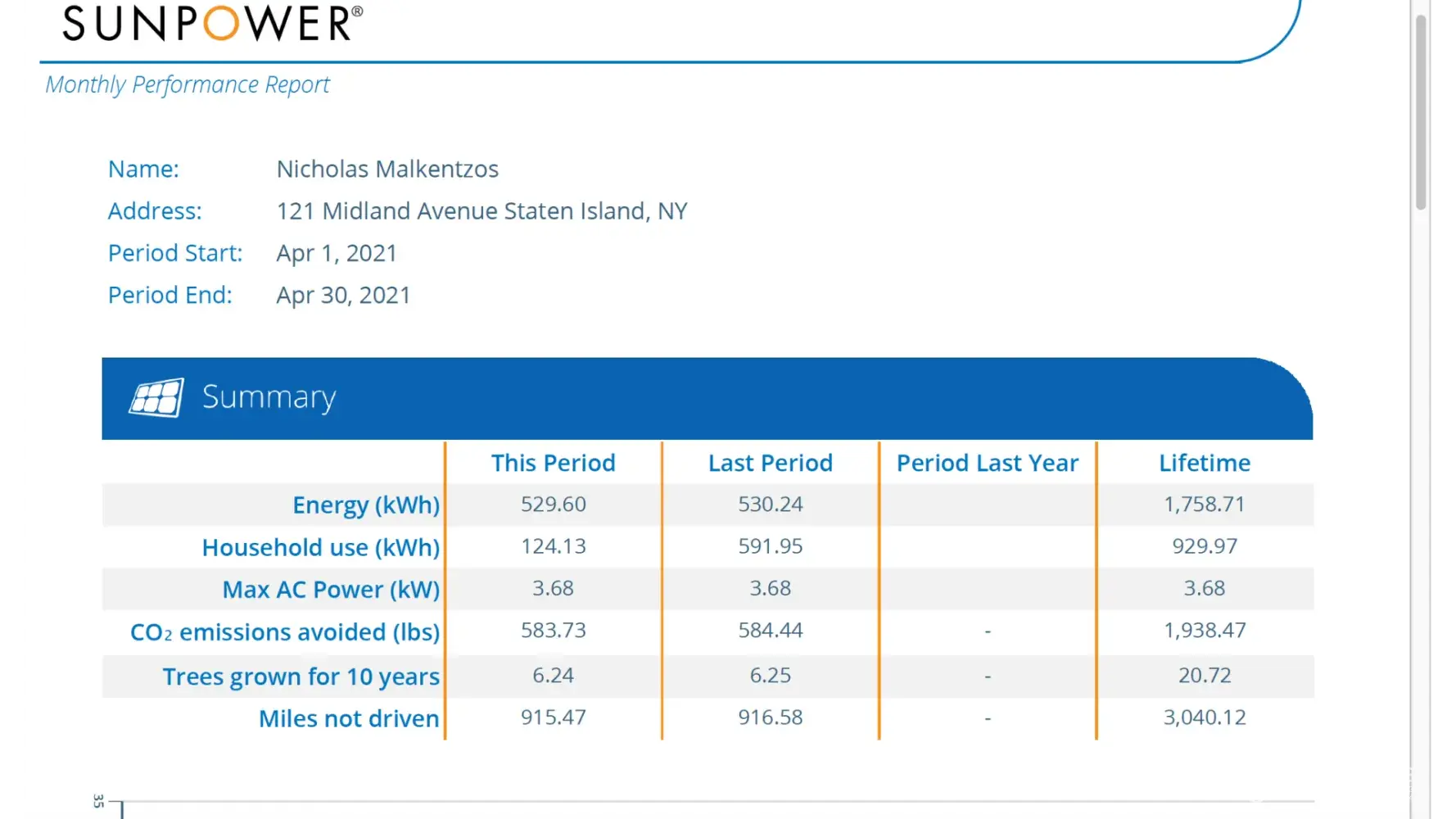This screenshot has width=1456, height=819.
Task: Click the customer name Nicholas Malkentzos
Action: tap(387, 170)
